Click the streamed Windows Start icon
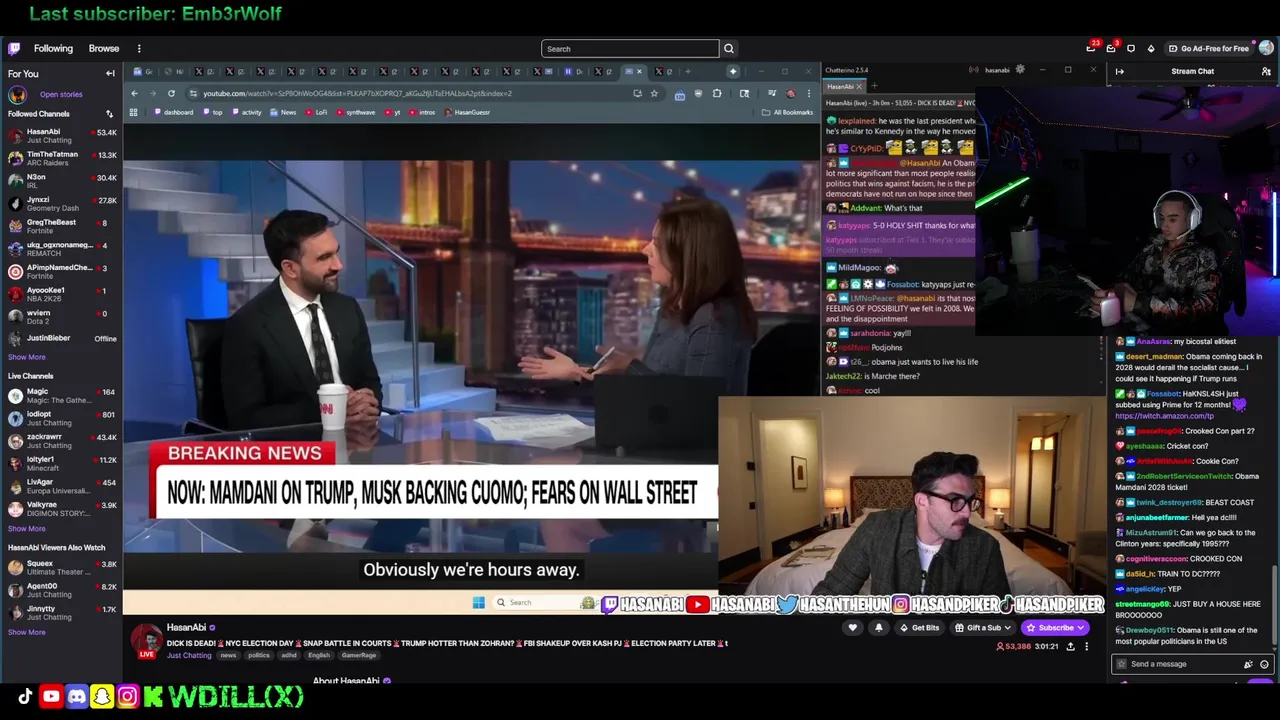 pos(479,602)
